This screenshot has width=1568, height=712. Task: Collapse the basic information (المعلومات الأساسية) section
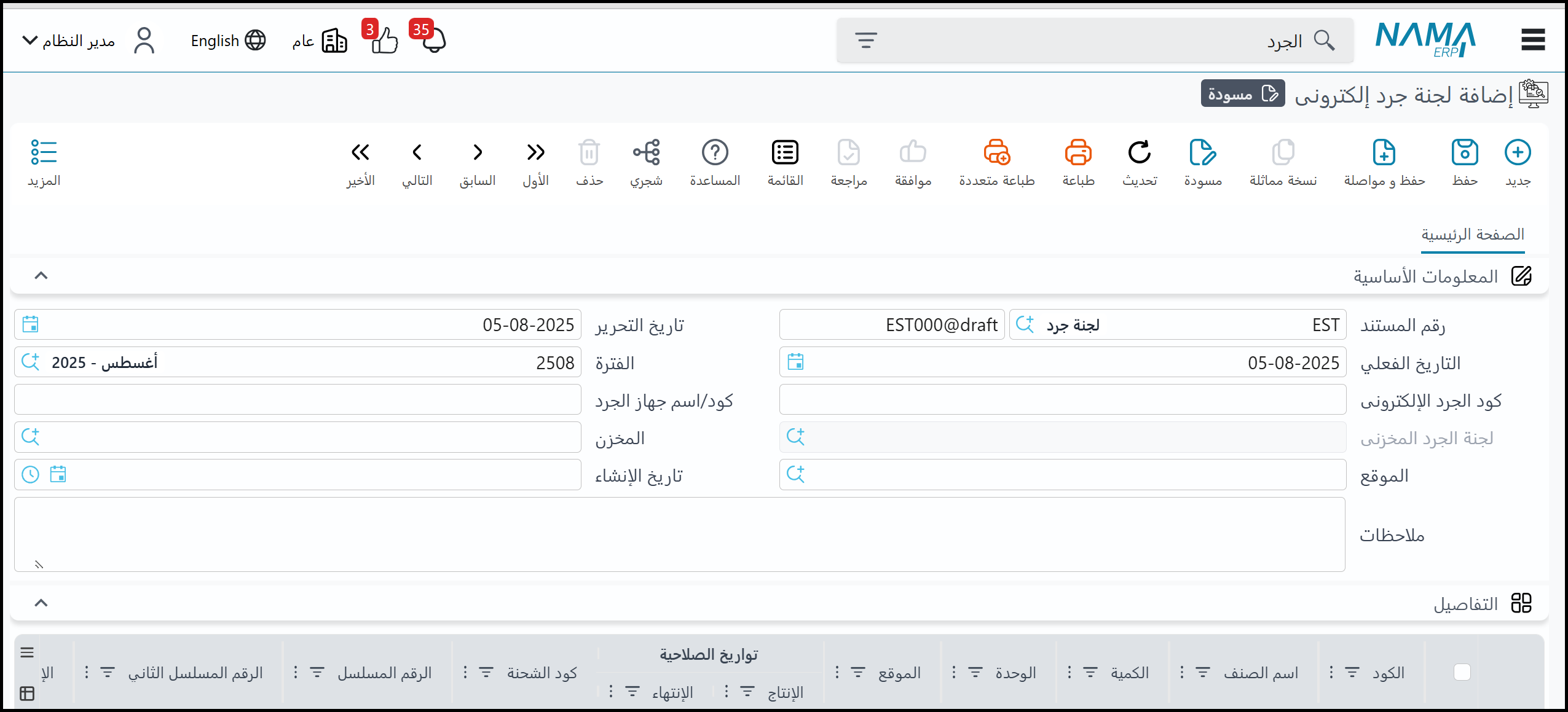tap(41, 276)
